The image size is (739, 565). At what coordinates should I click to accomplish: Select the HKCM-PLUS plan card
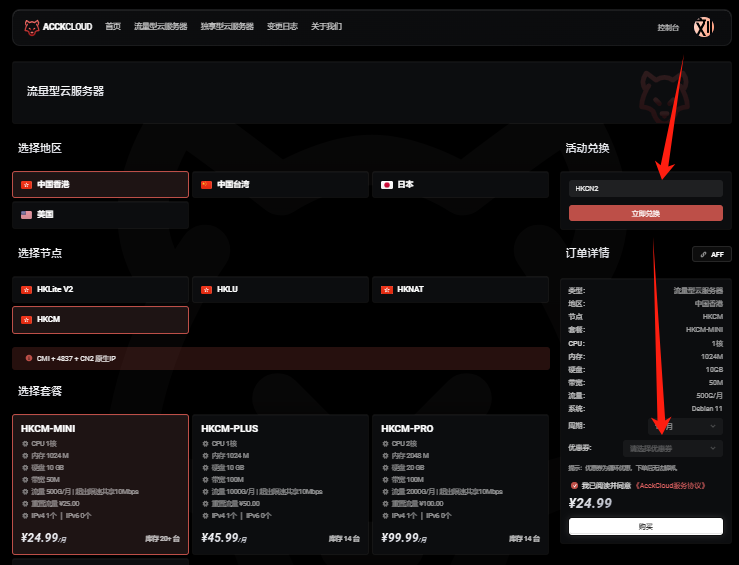coord(280,484)
